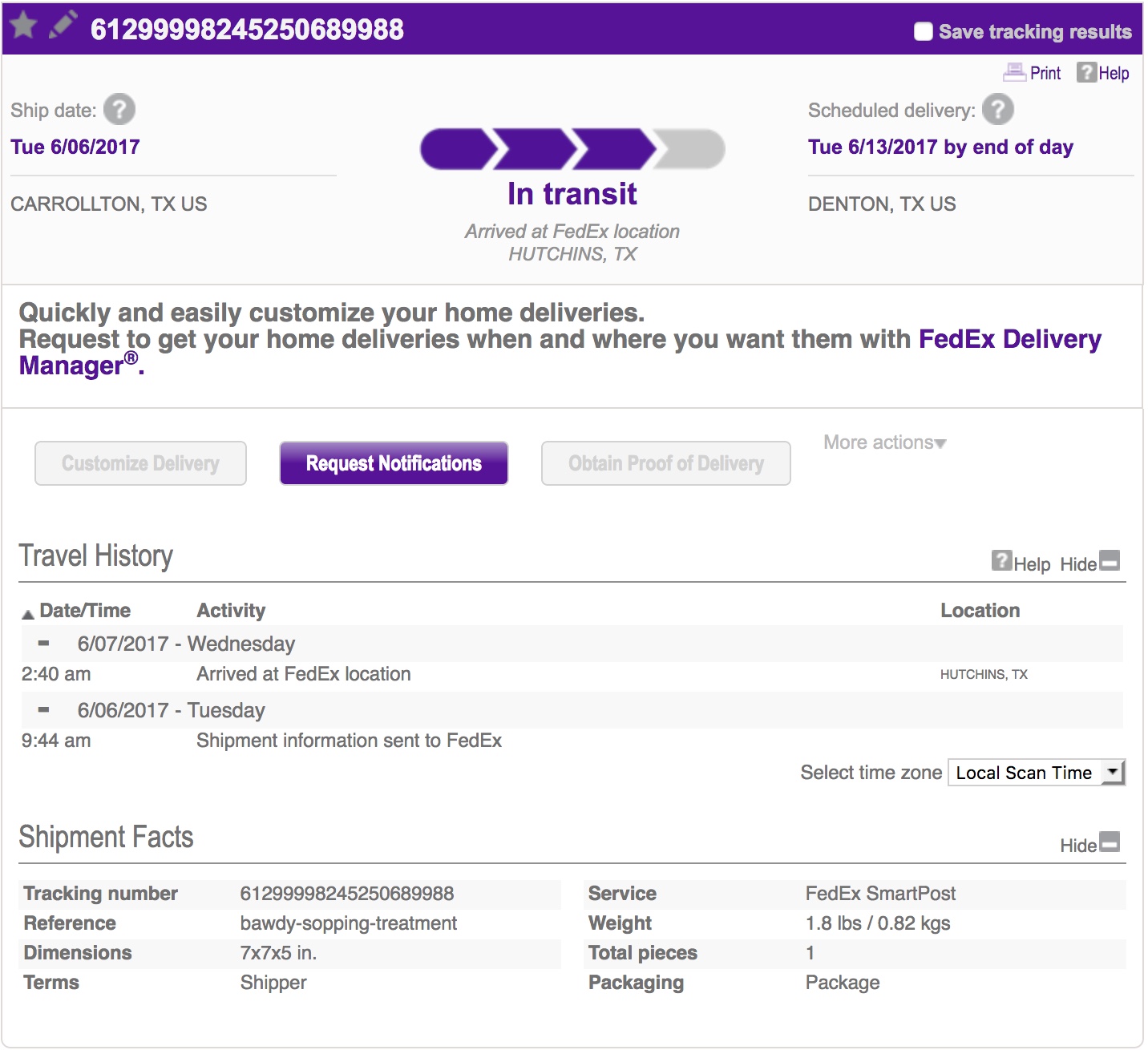
Task: Collapse the 6/06/2017 Tuesday date group
Action: pyautogui.click(x=44, y=709)
